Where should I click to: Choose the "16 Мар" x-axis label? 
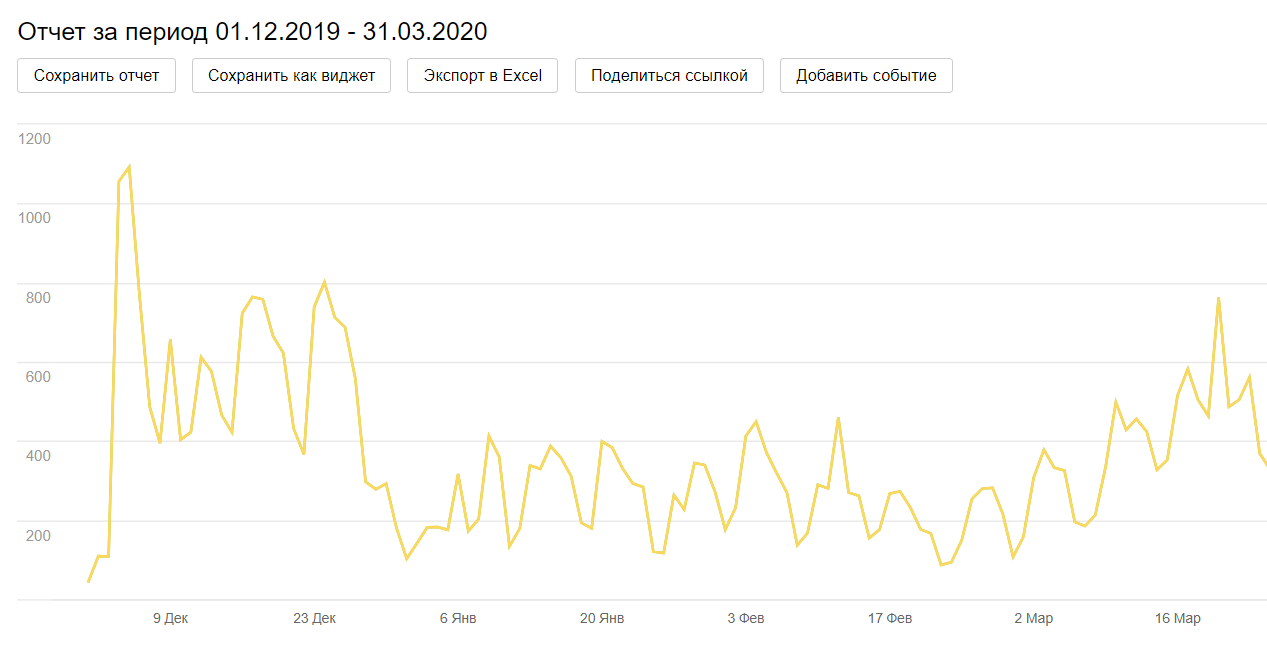coord(1178,619)
